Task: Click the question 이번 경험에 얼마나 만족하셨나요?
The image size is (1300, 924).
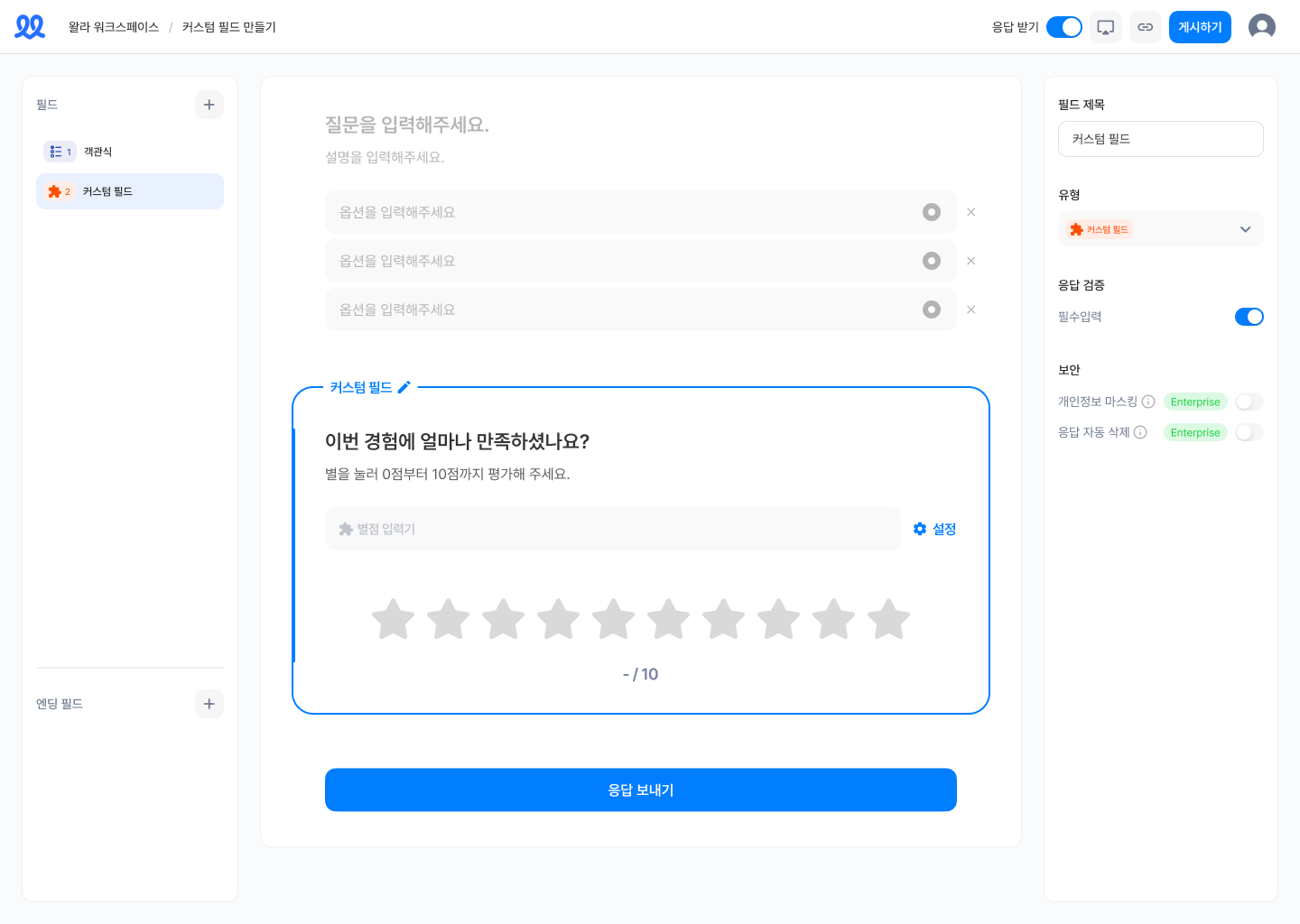Action: pyautogui.click(x=457, y=441)
